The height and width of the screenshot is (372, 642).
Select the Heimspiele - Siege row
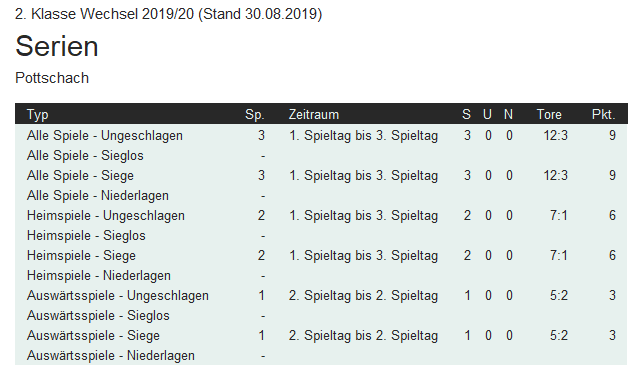(x=321, y=256)
